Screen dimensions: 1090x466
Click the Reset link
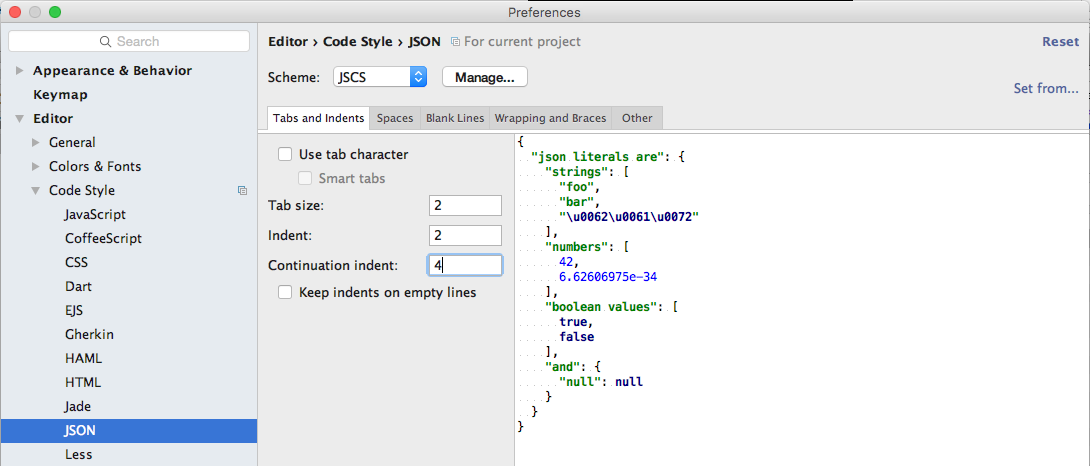click(1060, 42)
